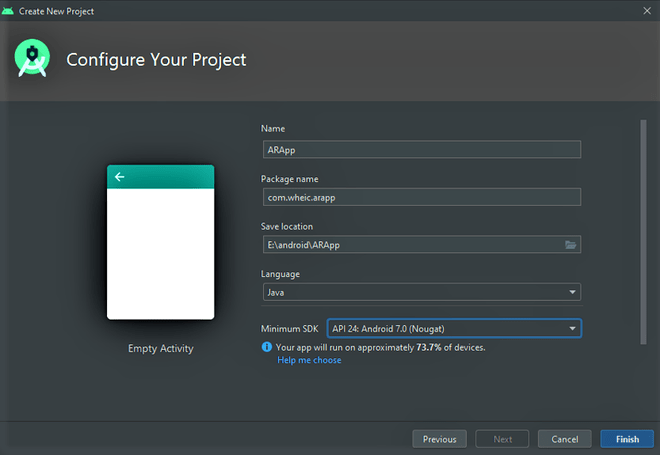The height and width of the screenshot is (455, 660).
Task: Open the Language dropdown showing Java
Action: [421, 293]
